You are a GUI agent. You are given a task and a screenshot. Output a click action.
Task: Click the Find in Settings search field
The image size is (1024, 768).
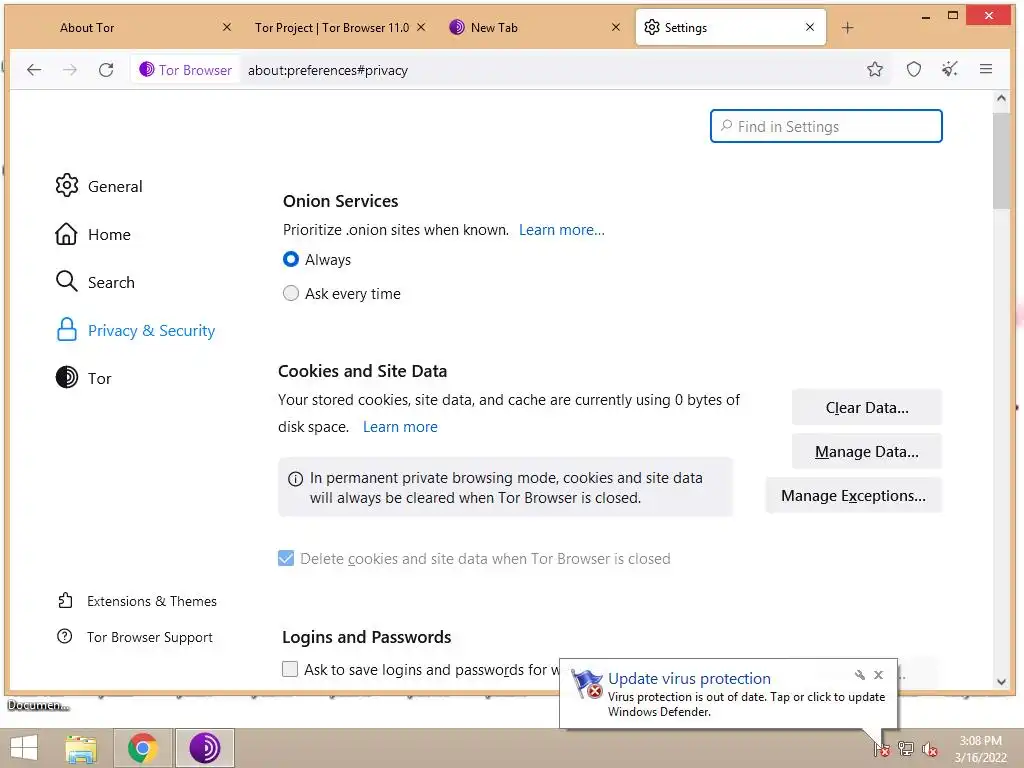[826, 126]
